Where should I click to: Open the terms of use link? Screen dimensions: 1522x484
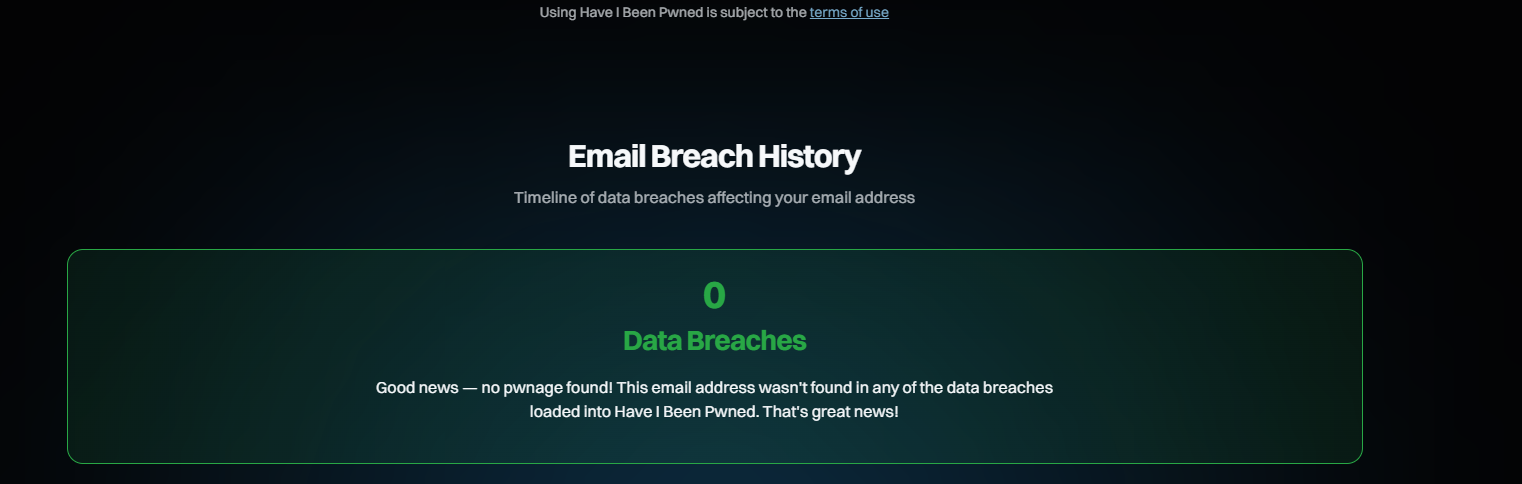(849, 13)
